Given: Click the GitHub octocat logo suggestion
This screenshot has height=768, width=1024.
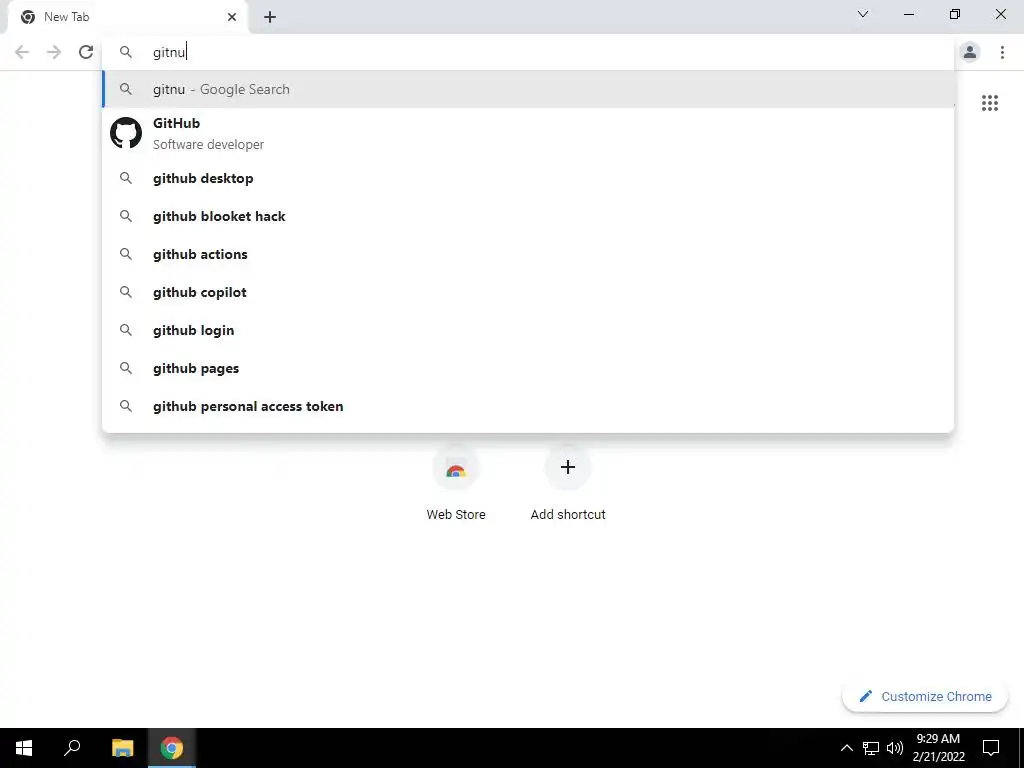Looking at the screenshot, I should click(126, 133).
